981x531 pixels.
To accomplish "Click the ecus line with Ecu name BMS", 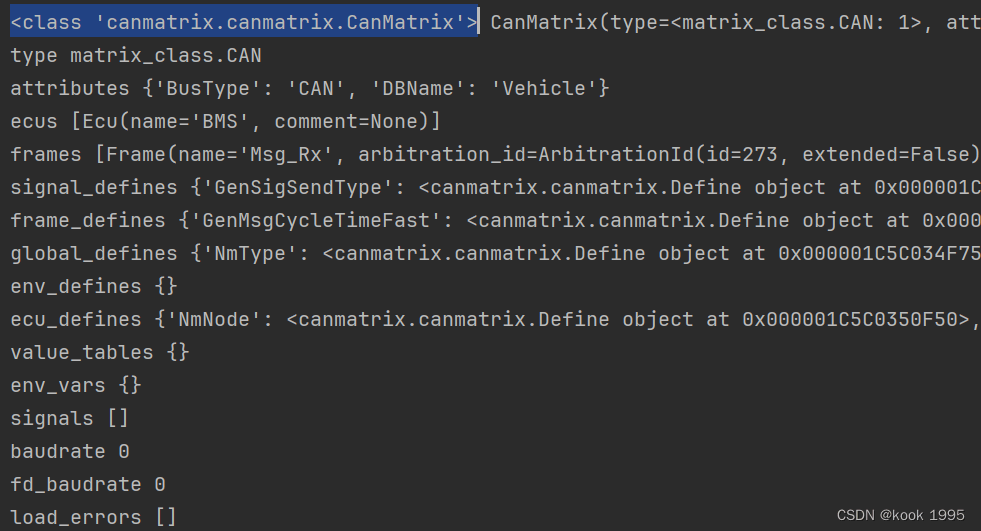I will click(x=226, y=121).
